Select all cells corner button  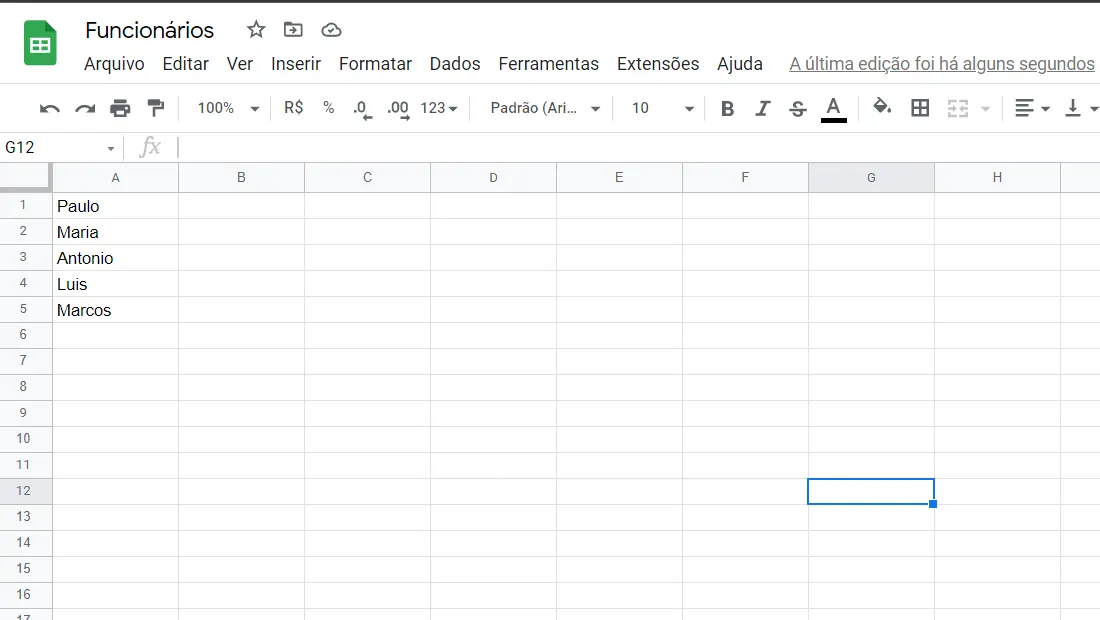26,177
